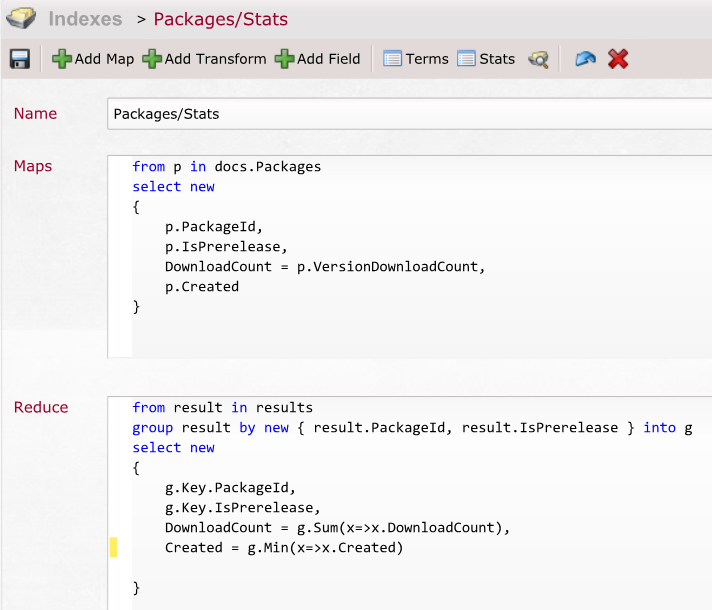Click the 'Created = g.Min' line in Reduce
This screenshot has width=712, height=610.
[284, 548]
